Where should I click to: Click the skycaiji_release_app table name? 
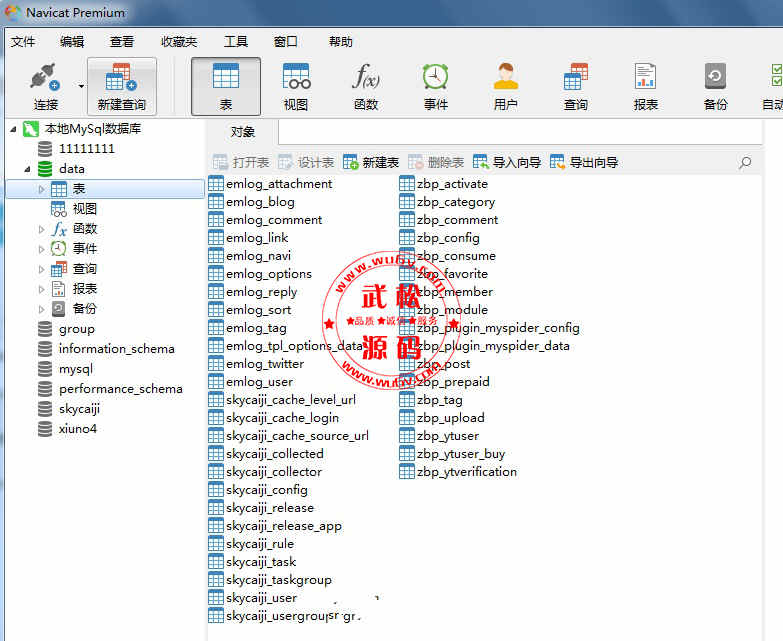(284, 526)
